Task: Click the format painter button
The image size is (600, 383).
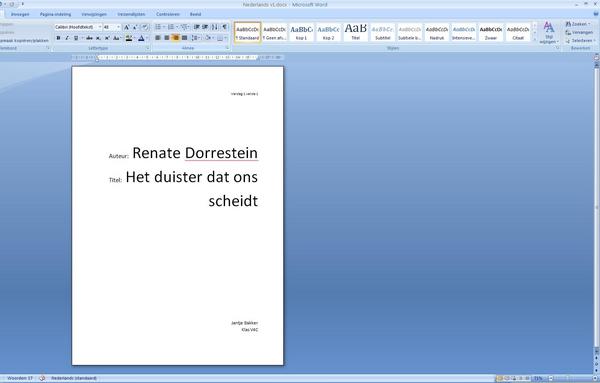Action: 24,40
